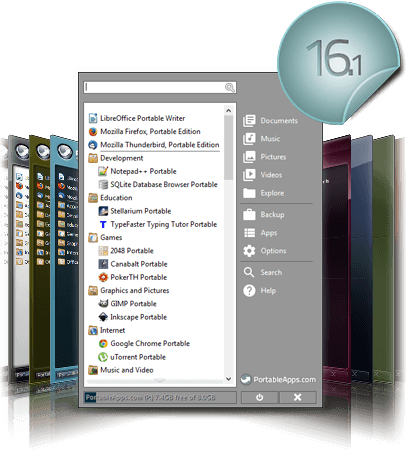Click the Google Chrome Portable icon

click(x=103, y=343)
